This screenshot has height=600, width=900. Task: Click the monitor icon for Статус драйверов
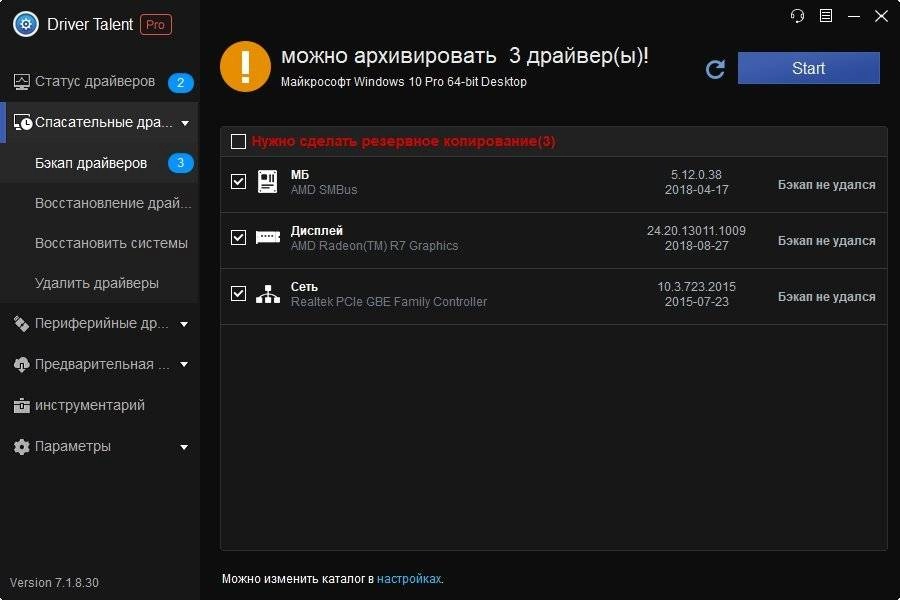[22, 82]
